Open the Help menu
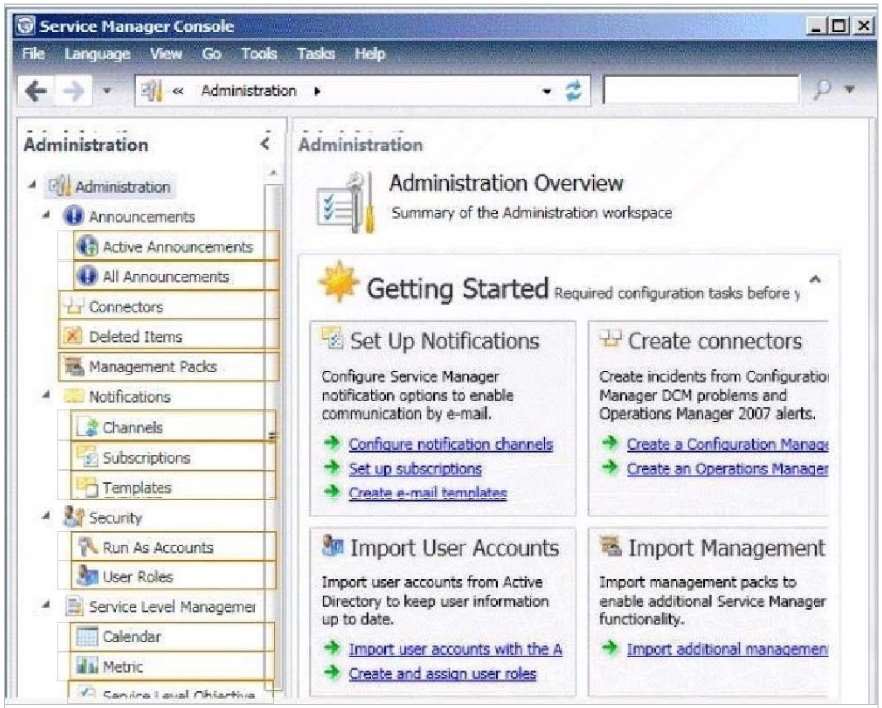The width and height of the screenshot is (882, 708). click(x=370, y=54)
